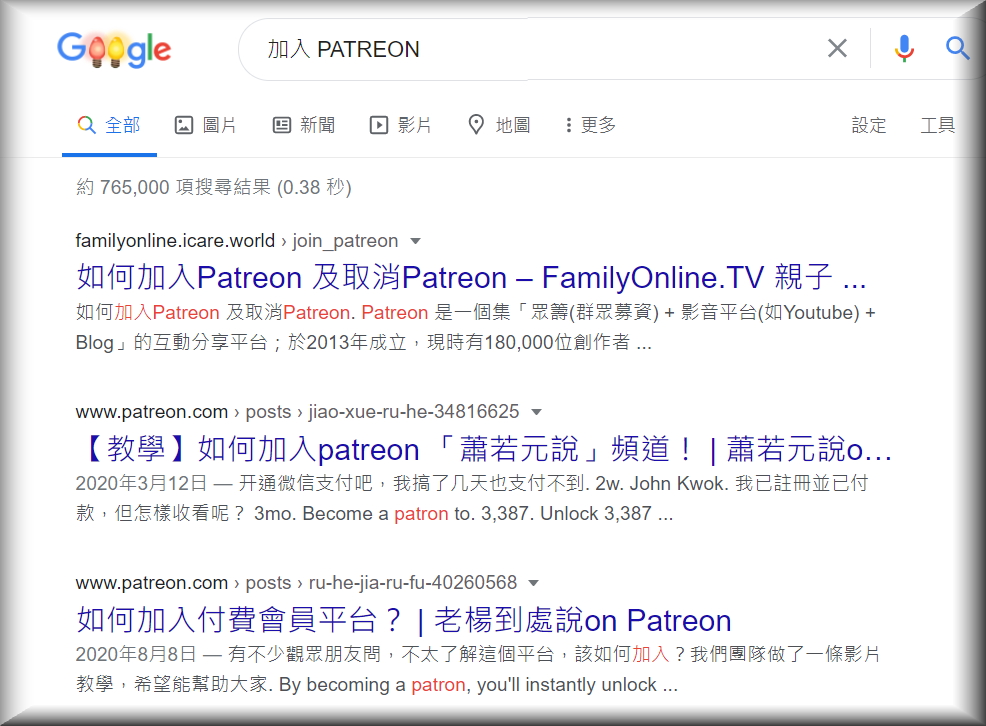Switch to the 圖片 tab
Screen dimensions: 986x726
[x=205, y=125]
